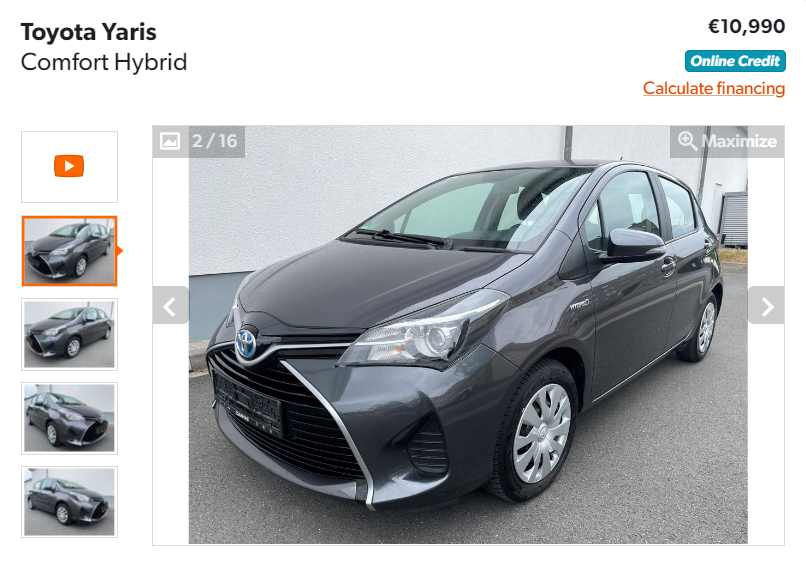Screen dimensions: 806x567
Task: Click the Toyota emblem on the car grille
Action: click(x=246, y=343)
